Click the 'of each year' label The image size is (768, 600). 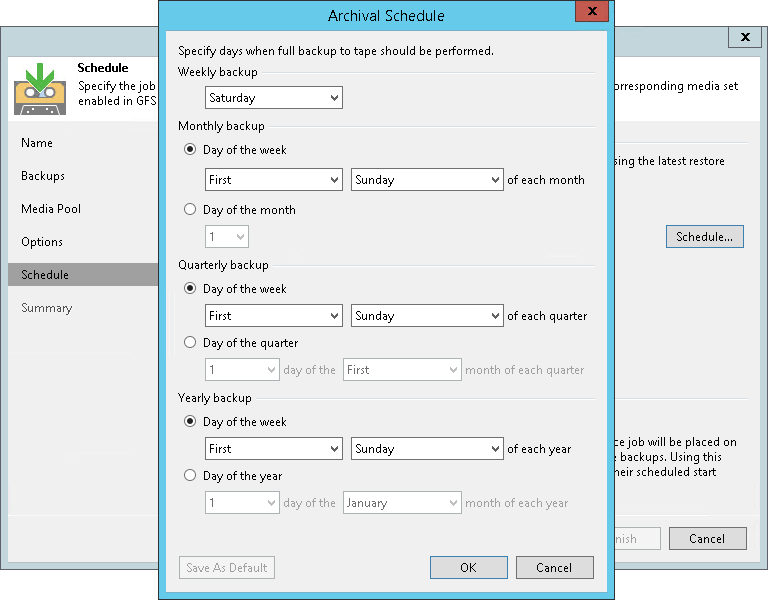tap(539, 449)
